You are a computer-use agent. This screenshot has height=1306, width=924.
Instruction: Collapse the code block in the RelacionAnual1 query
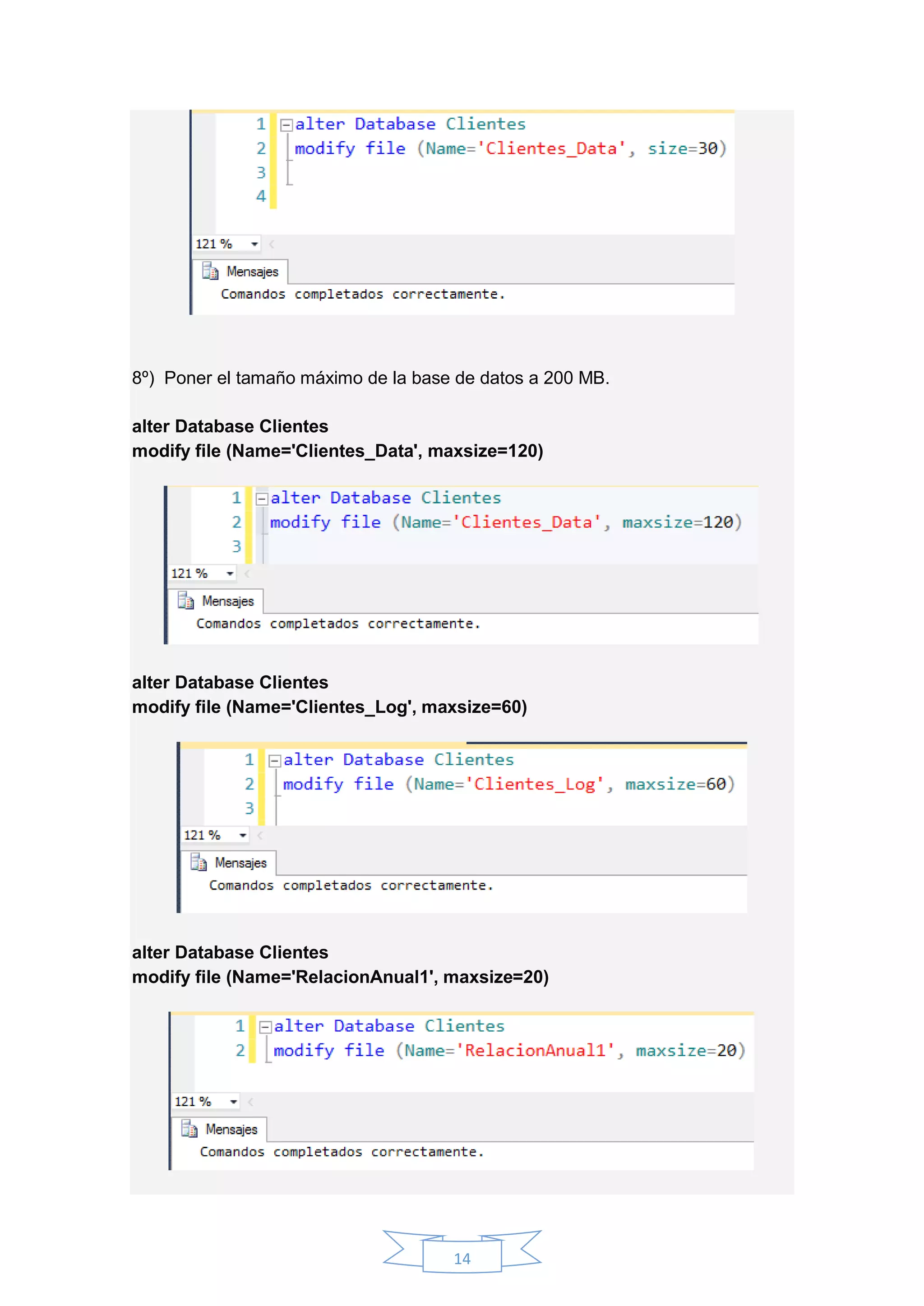click(265, 1027)
